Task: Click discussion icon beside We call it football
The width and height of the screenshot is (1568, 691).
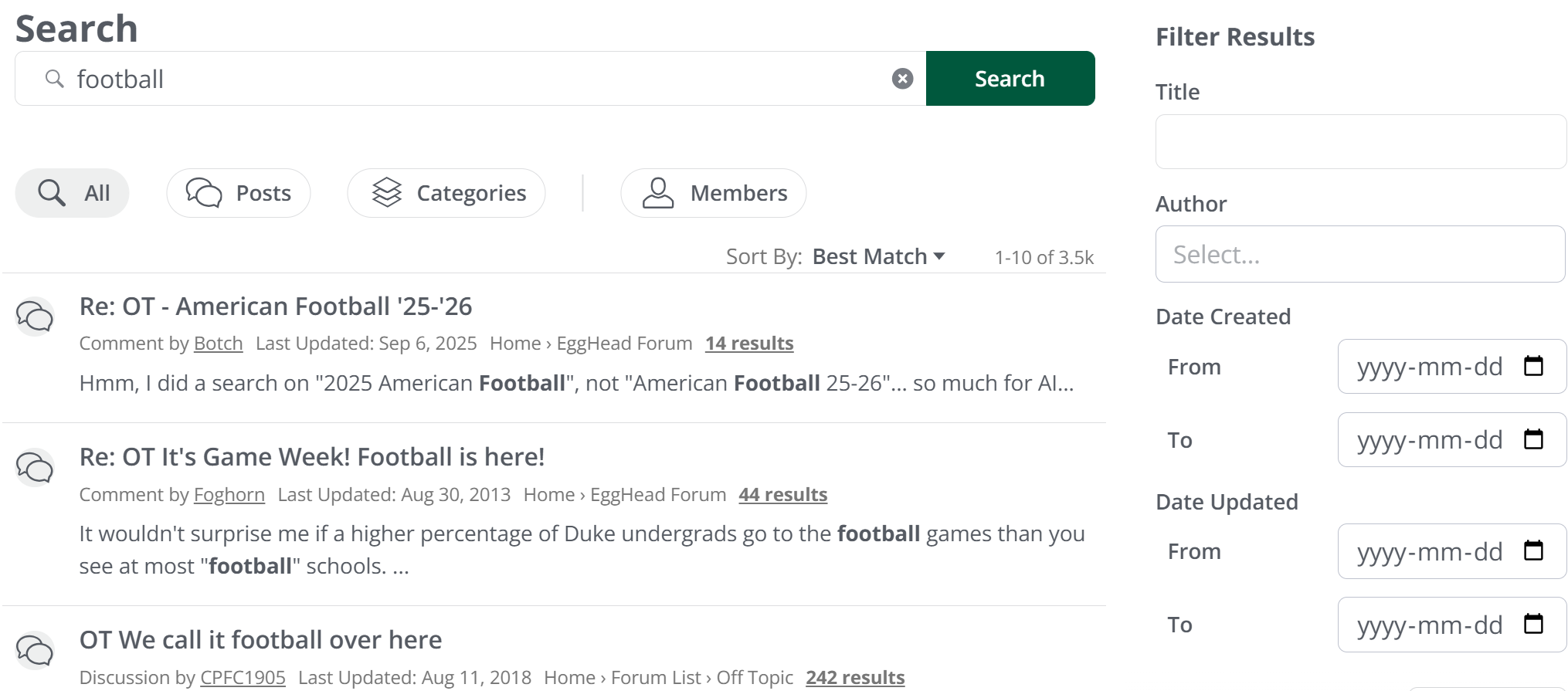Action: click(35, 651)
